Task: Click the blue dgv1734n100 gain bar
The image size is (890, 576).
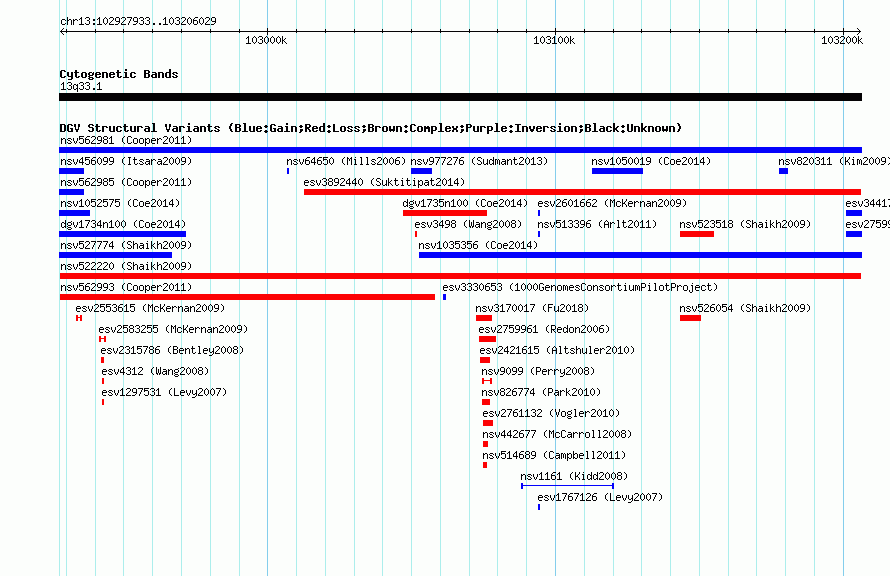Action: pyautogui.click(x=123, y=234)
